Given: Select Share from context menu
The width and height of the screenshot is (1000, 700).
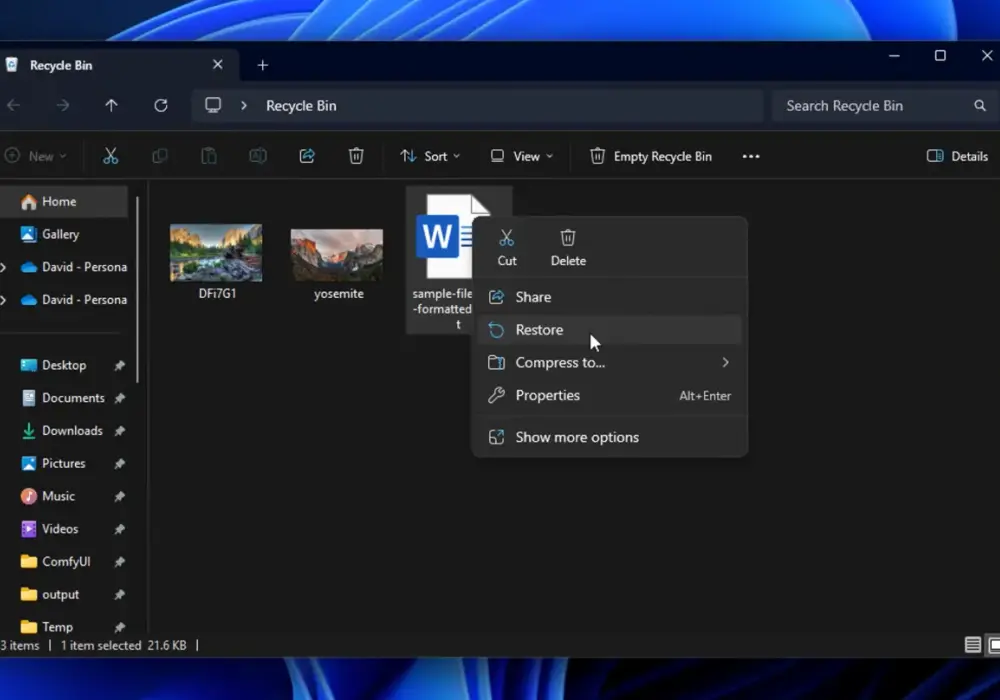Looking at the screenshot, I should (610, 297).
